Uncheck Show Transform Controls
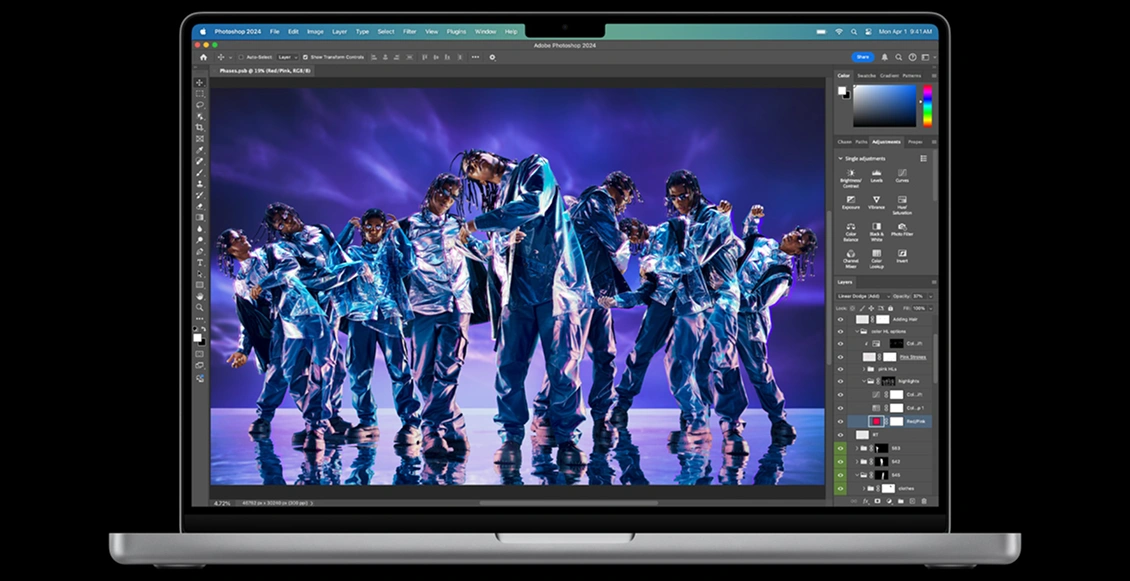 point(306,57)
